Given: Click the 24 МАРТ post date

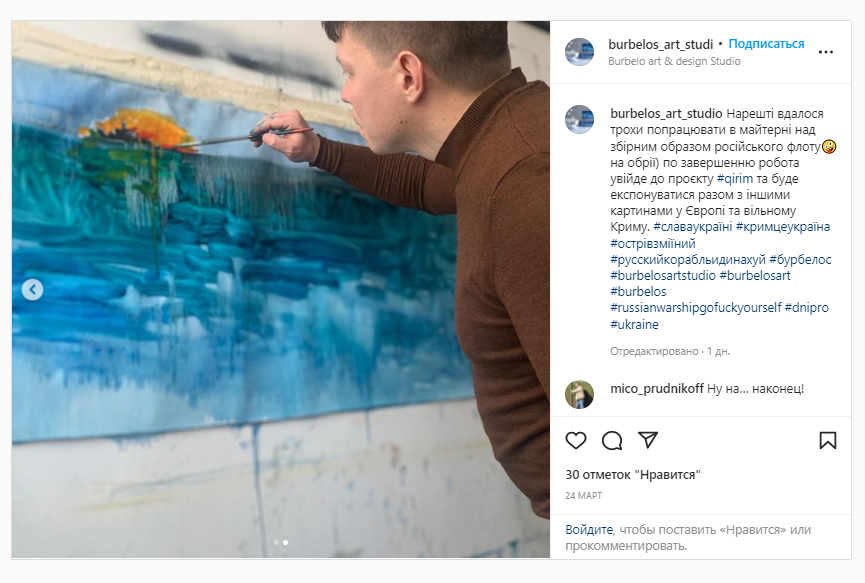Looking at the screenshot, I should 584,495.
